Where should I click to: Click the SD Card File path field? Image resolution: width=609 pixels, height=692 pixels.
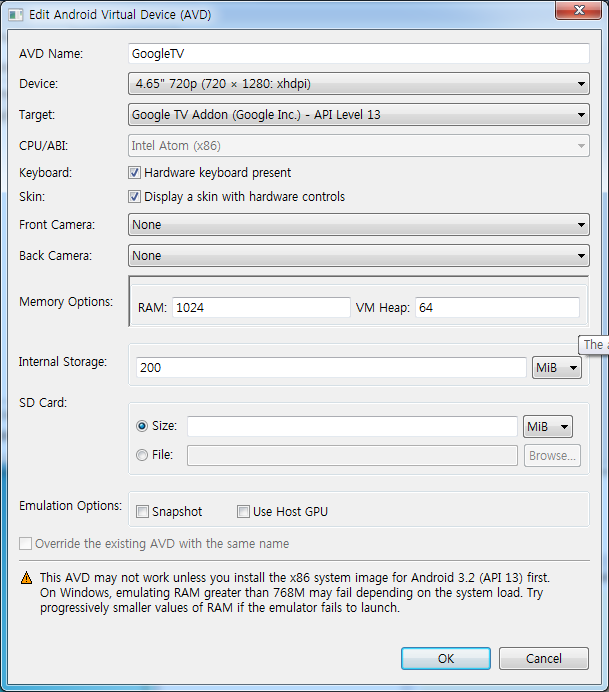tap(352, 455)
